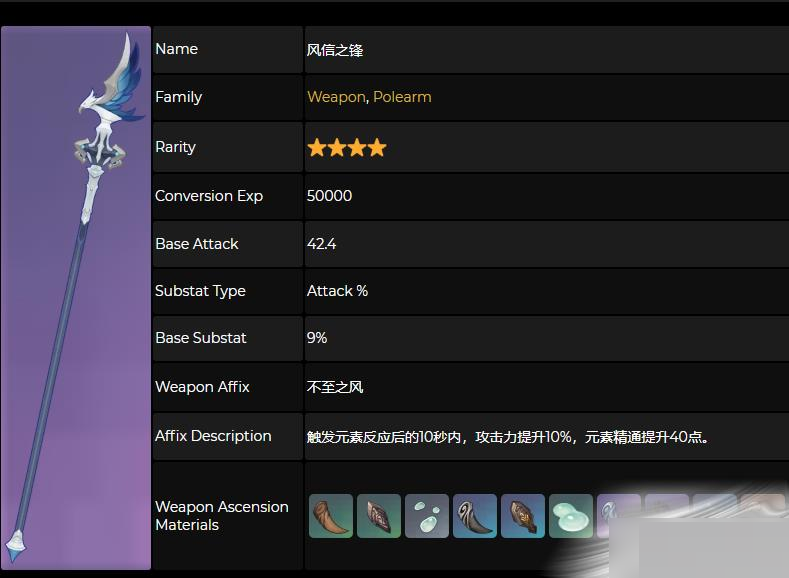Click the plain brown horn material icon

click(331, 516)
